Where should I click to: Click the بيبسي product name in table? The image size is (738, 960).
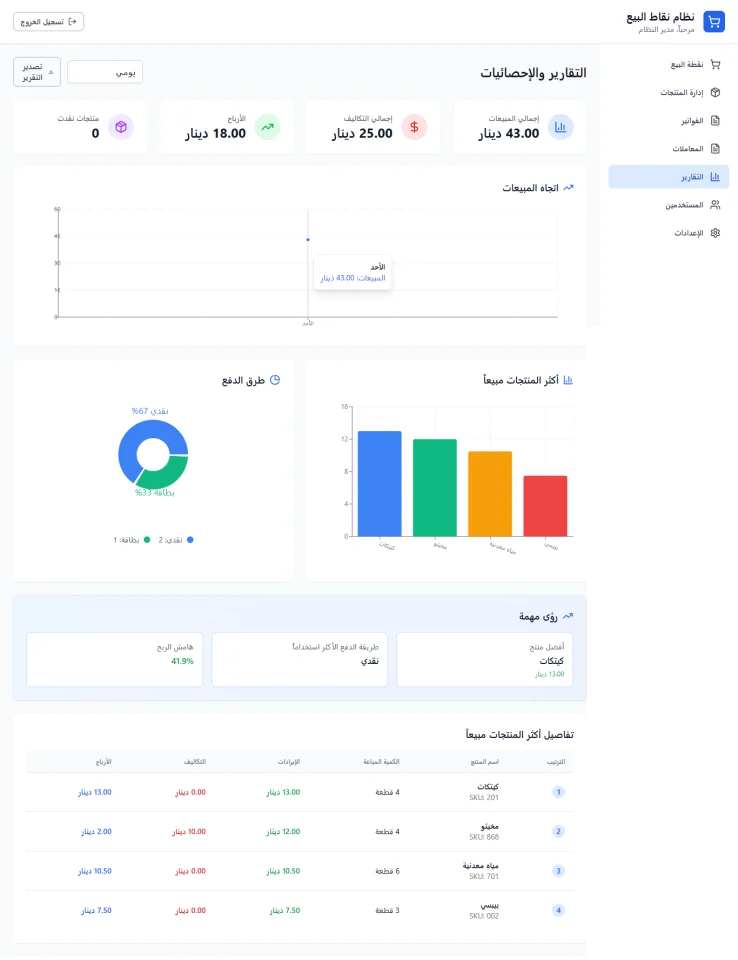pyautogui.click(x=489, y=906)
